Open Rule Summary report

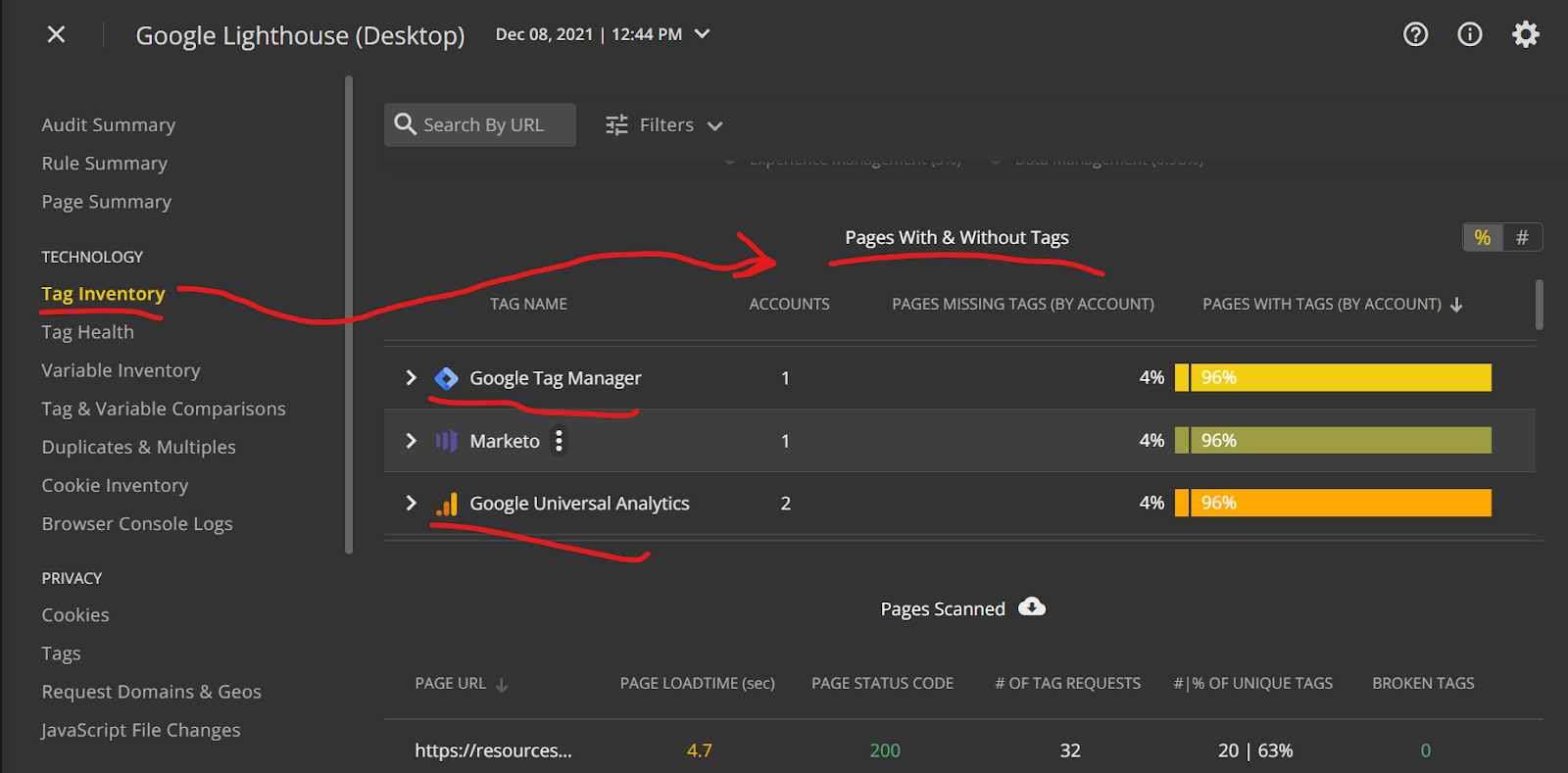coord(105,164)
